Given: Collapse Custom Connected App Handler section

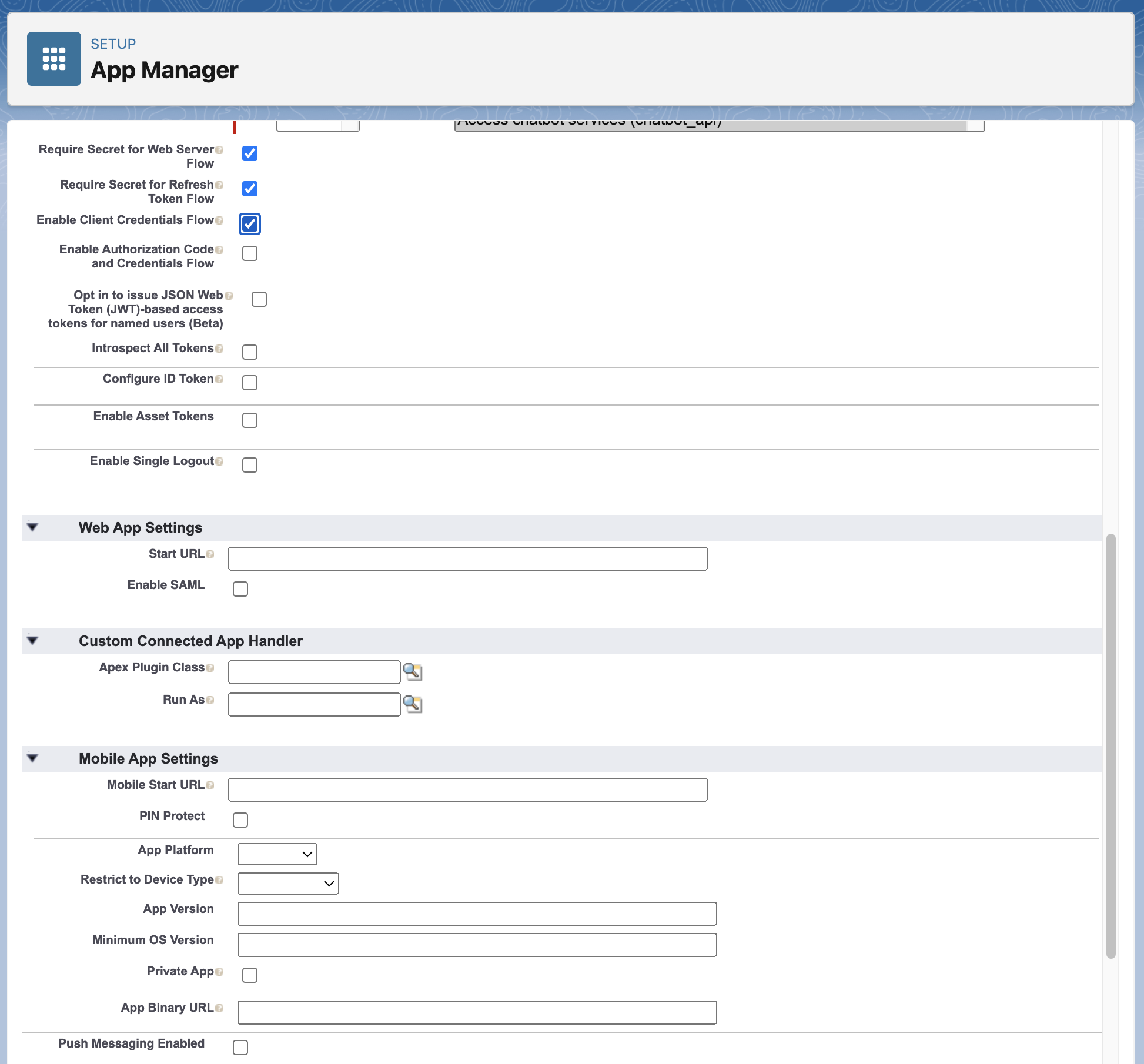Looking at the screenshot, I should tap(33, 641).
